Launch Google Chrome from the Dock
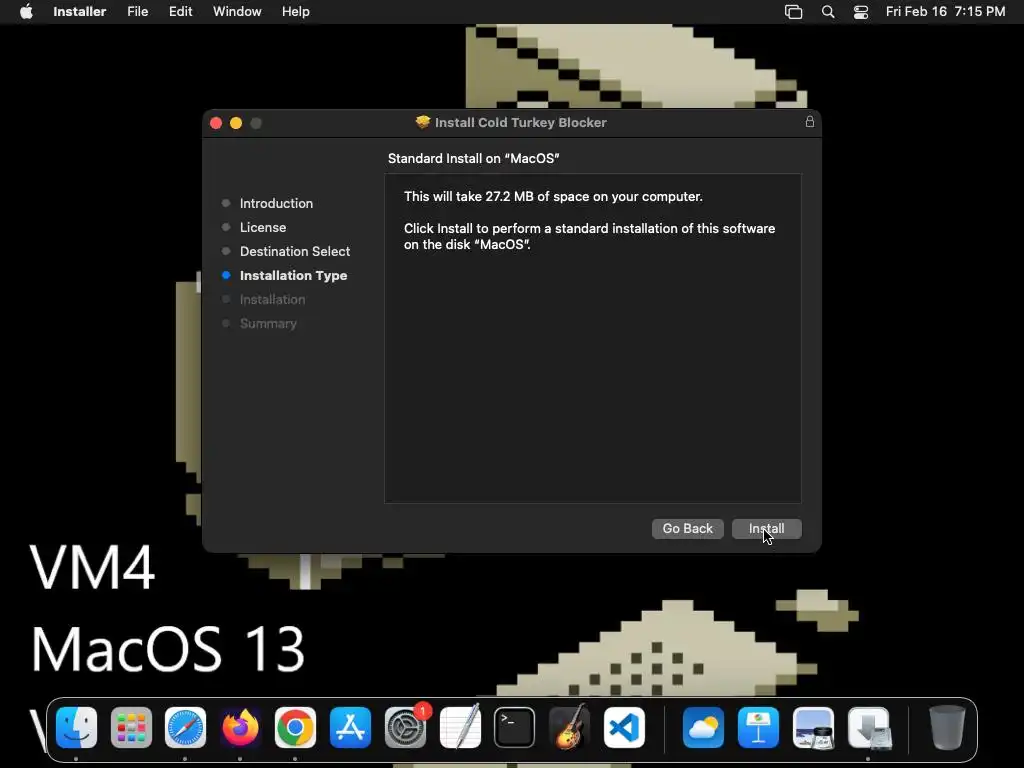1024x768 pixels. click(295, 728)
